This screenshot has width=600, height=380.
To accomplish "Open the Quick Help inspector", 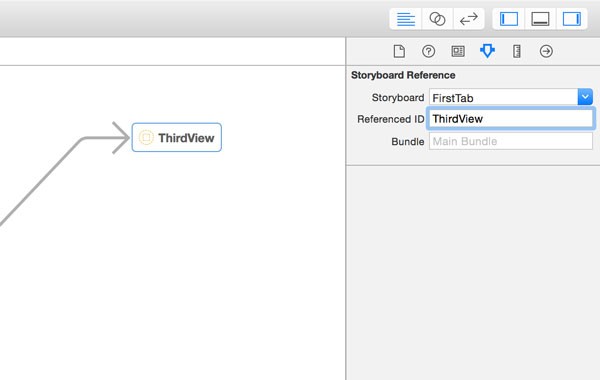I will [x=429, y=51].
